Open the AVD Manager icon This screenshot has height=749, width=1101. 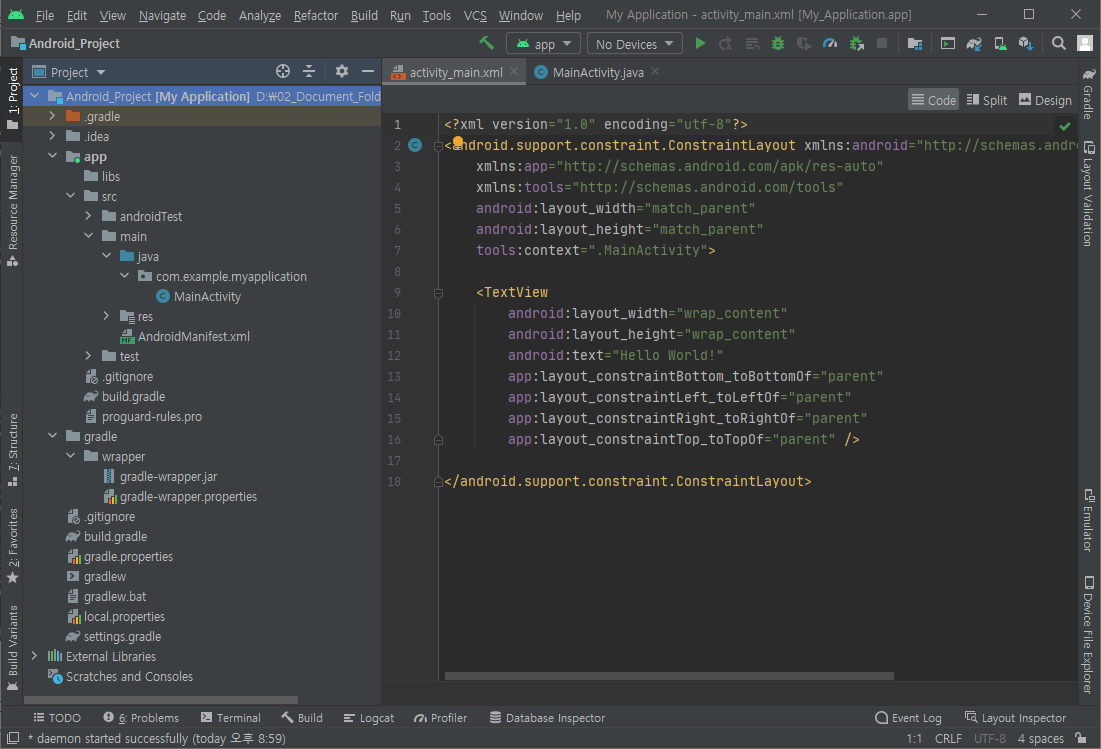pyautogui.click(x=1000, y=44)
